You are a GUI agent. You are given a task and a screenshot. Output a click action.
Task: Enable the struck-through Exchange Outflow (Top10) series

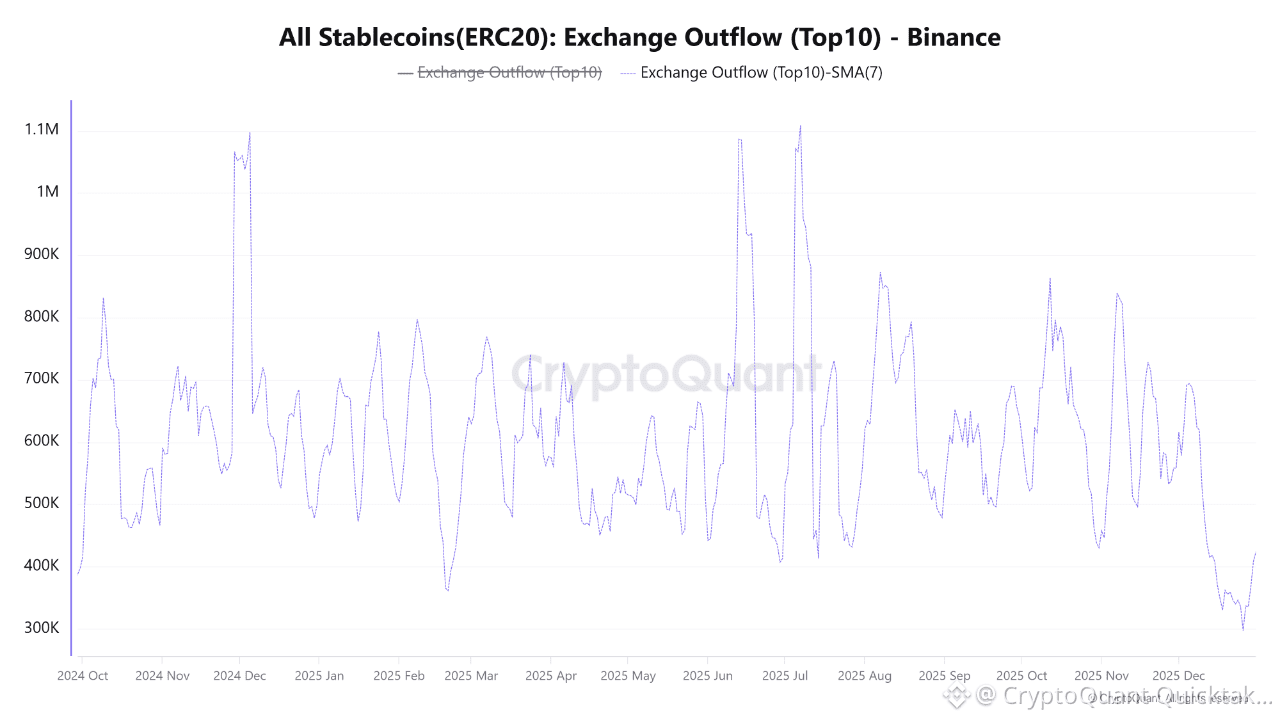point(509,72)
